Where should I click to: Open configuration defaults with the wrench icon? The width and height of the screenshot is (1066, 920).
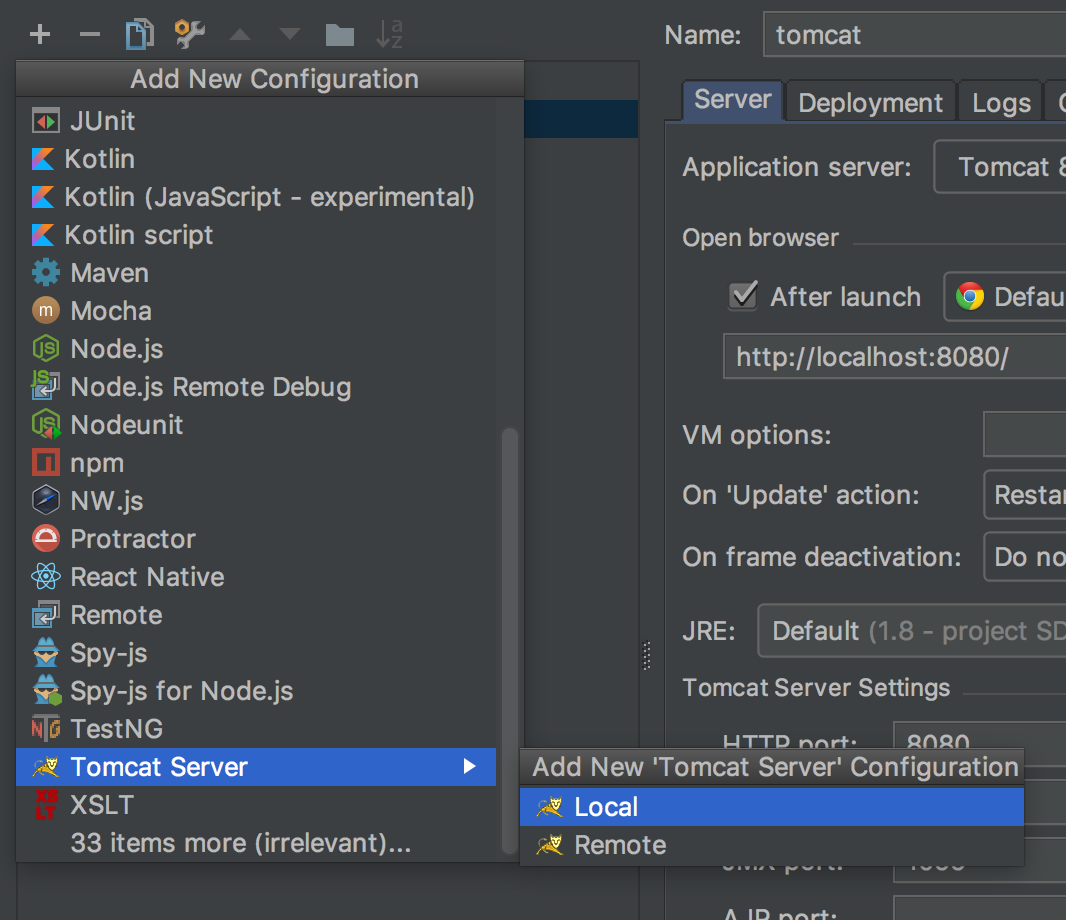[x=189, y=33]
